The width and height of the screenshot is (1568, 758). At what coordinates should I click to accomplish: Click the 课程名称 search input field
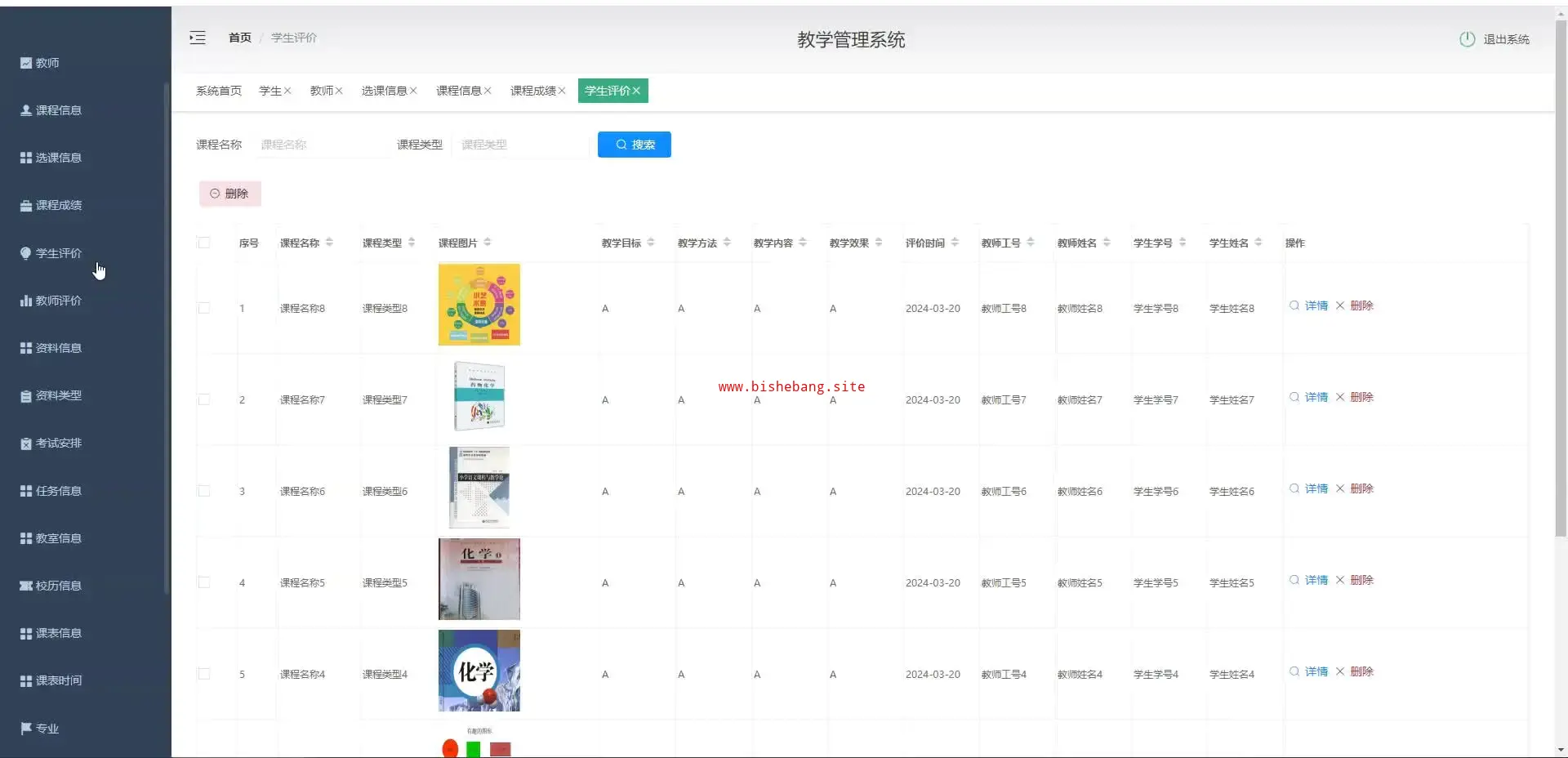pos(323,145)
